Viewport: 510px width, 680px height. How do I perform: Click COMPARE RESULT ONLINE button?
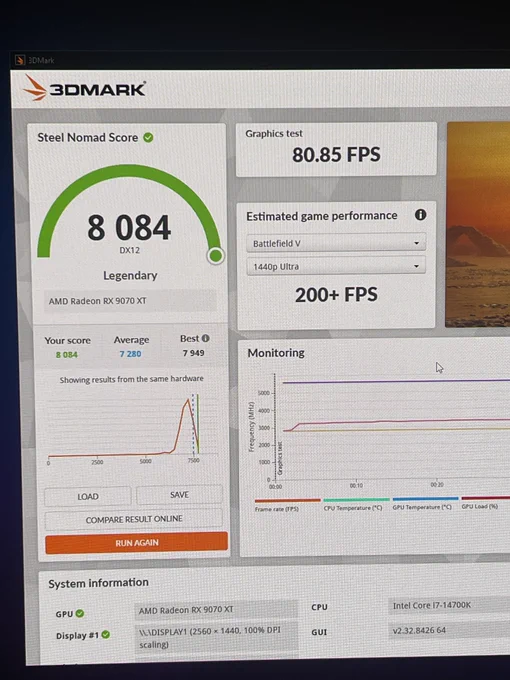pyautogui.click(x=134, y=519)
